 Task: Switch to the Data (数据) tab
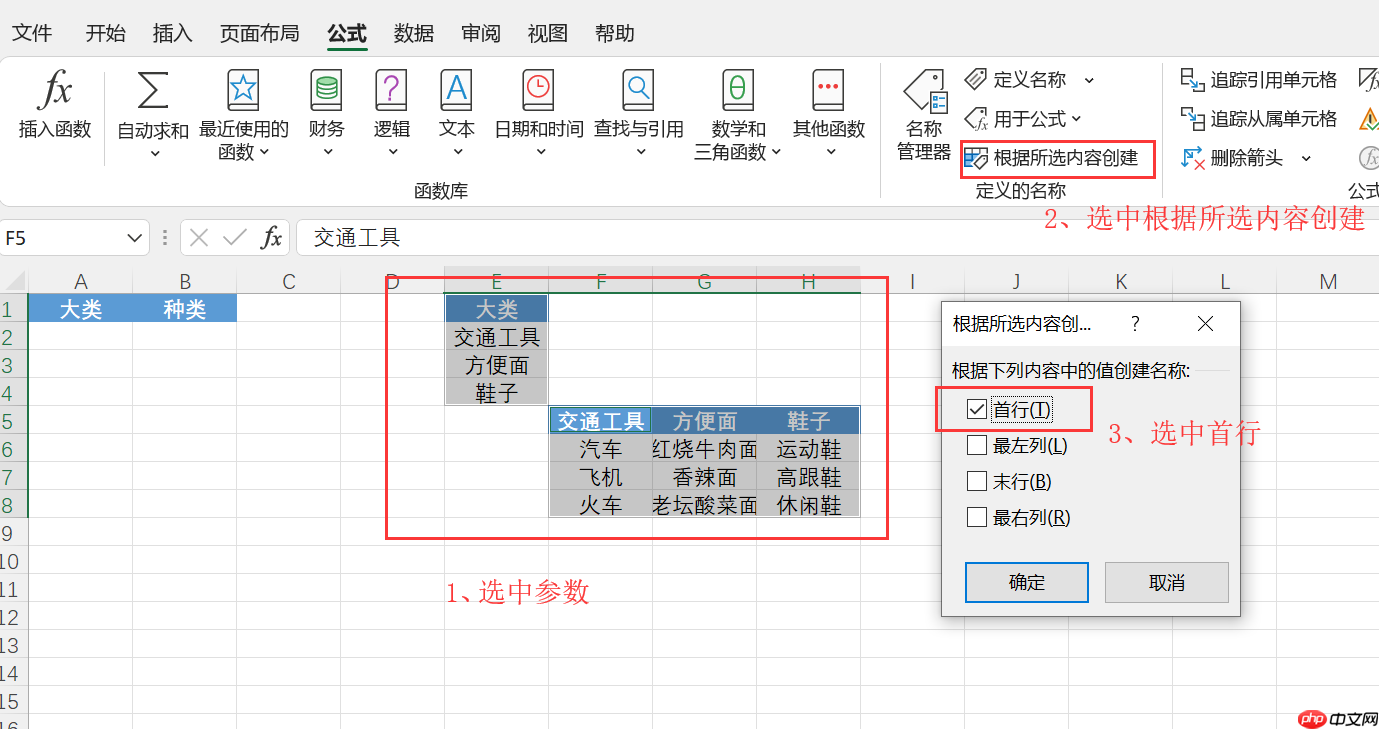[414, 33]
